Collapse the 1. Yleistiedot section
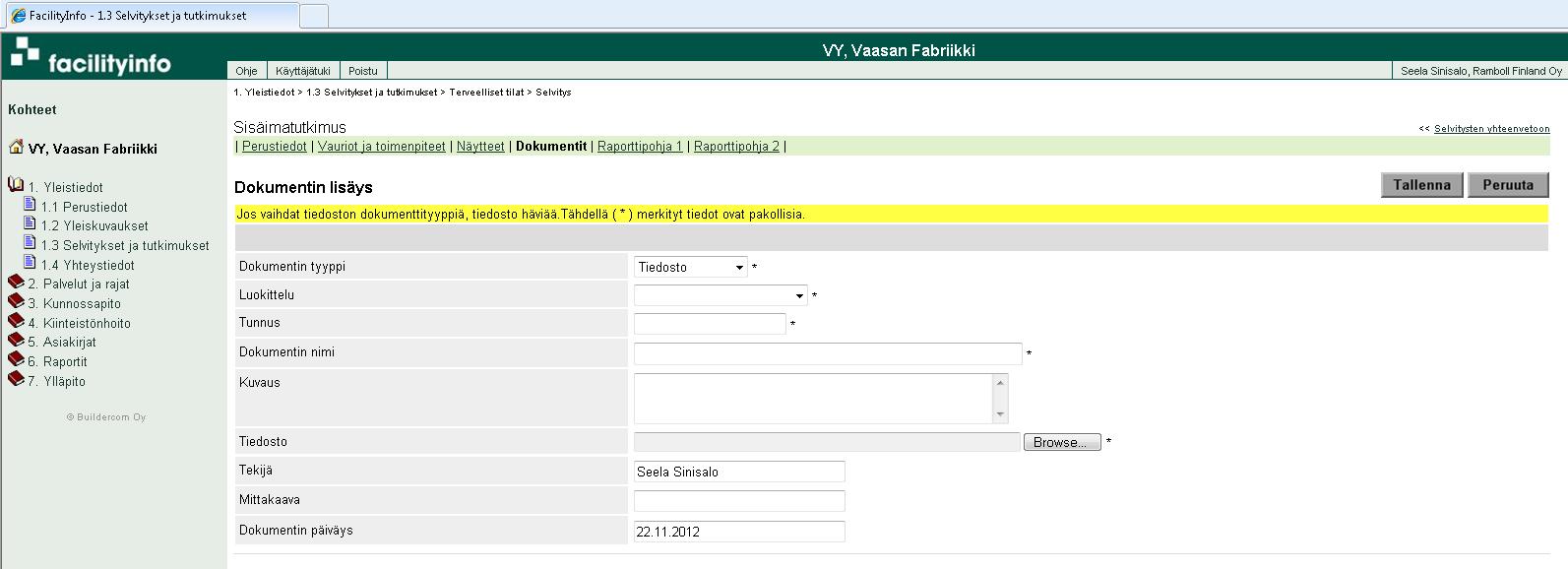The image size is (1568, 569). [65, 188]
